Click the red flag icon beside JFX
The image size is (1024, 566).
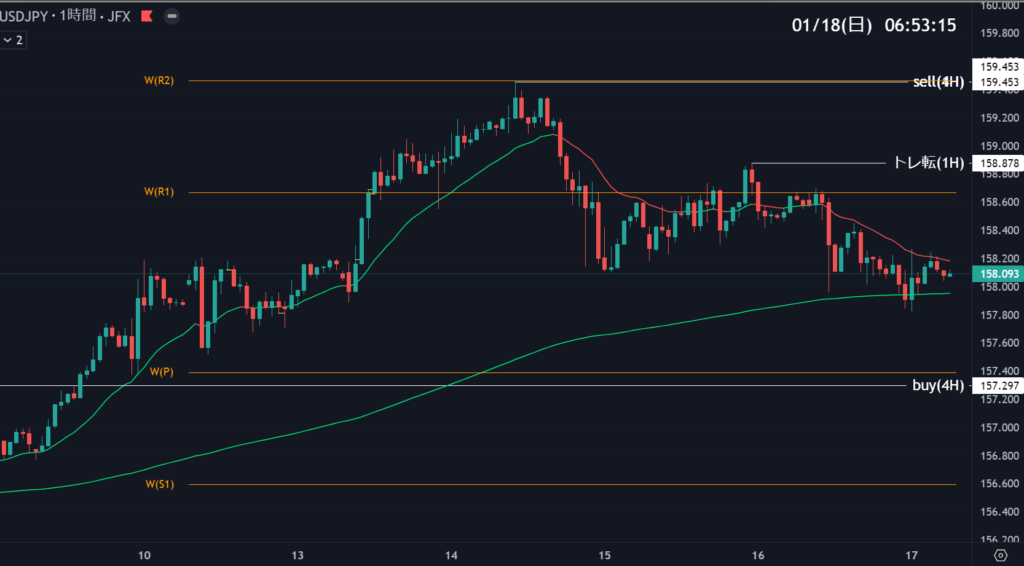click(x=148, y=17)
